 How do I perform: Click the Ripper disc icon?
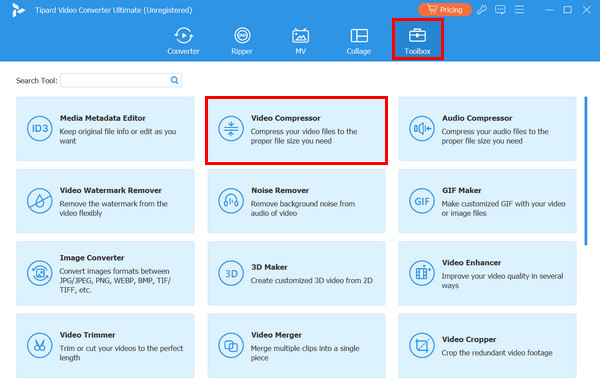pos(242,36)
